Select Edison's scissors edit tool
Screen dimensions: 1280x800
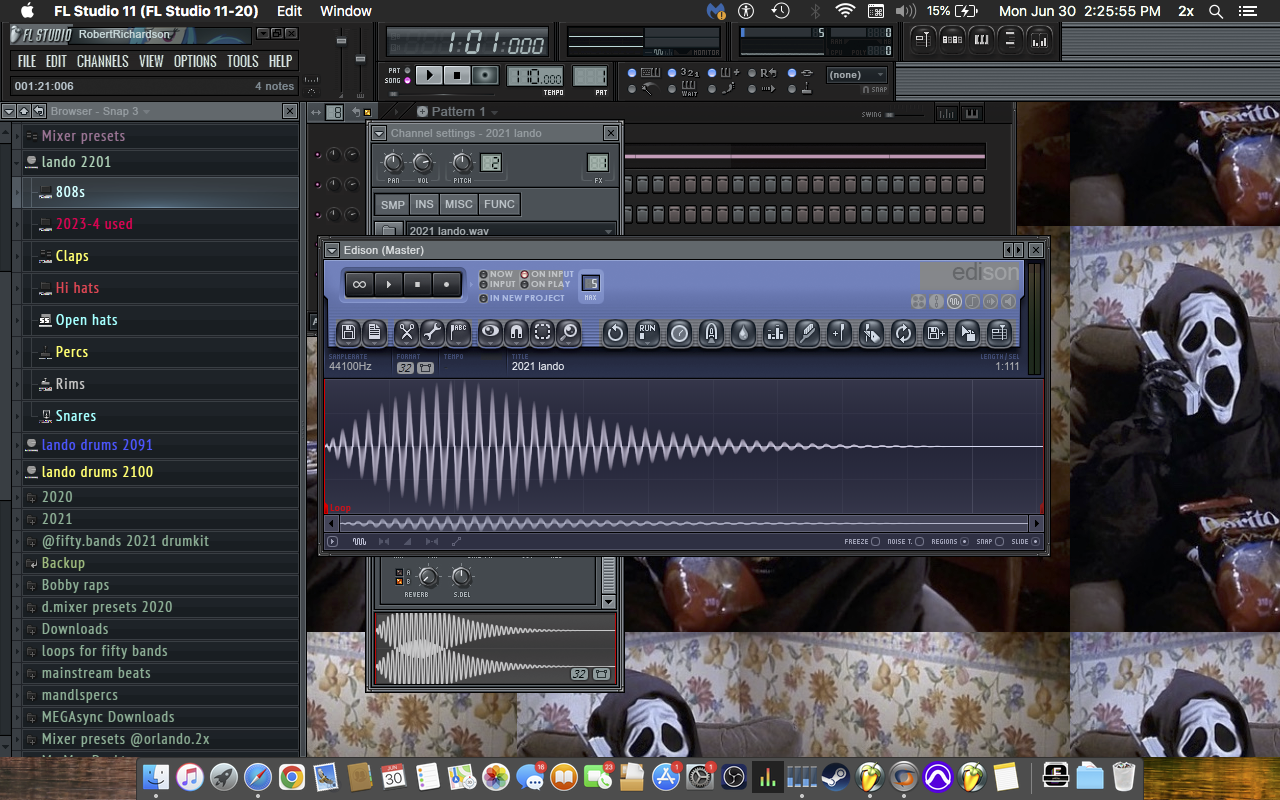click(406, 333)
